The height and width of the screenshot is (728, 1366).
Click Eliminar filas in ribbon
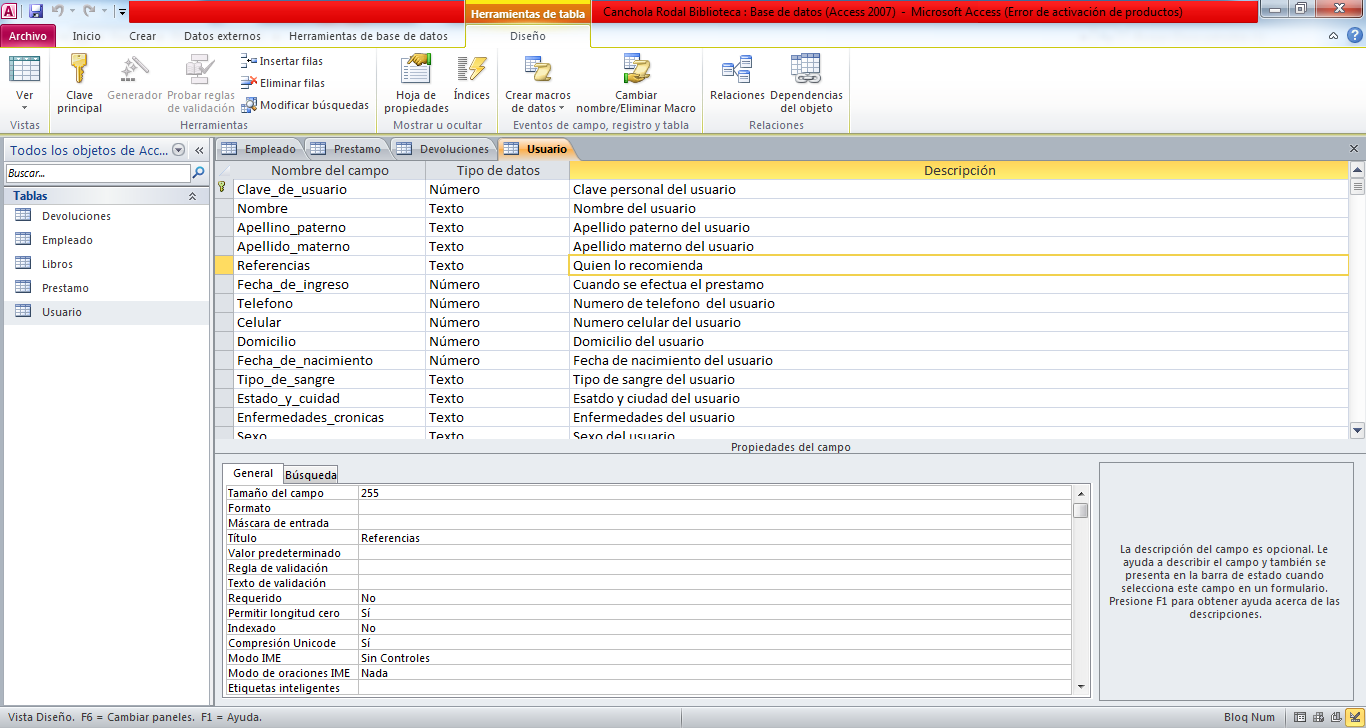(284, 83)
